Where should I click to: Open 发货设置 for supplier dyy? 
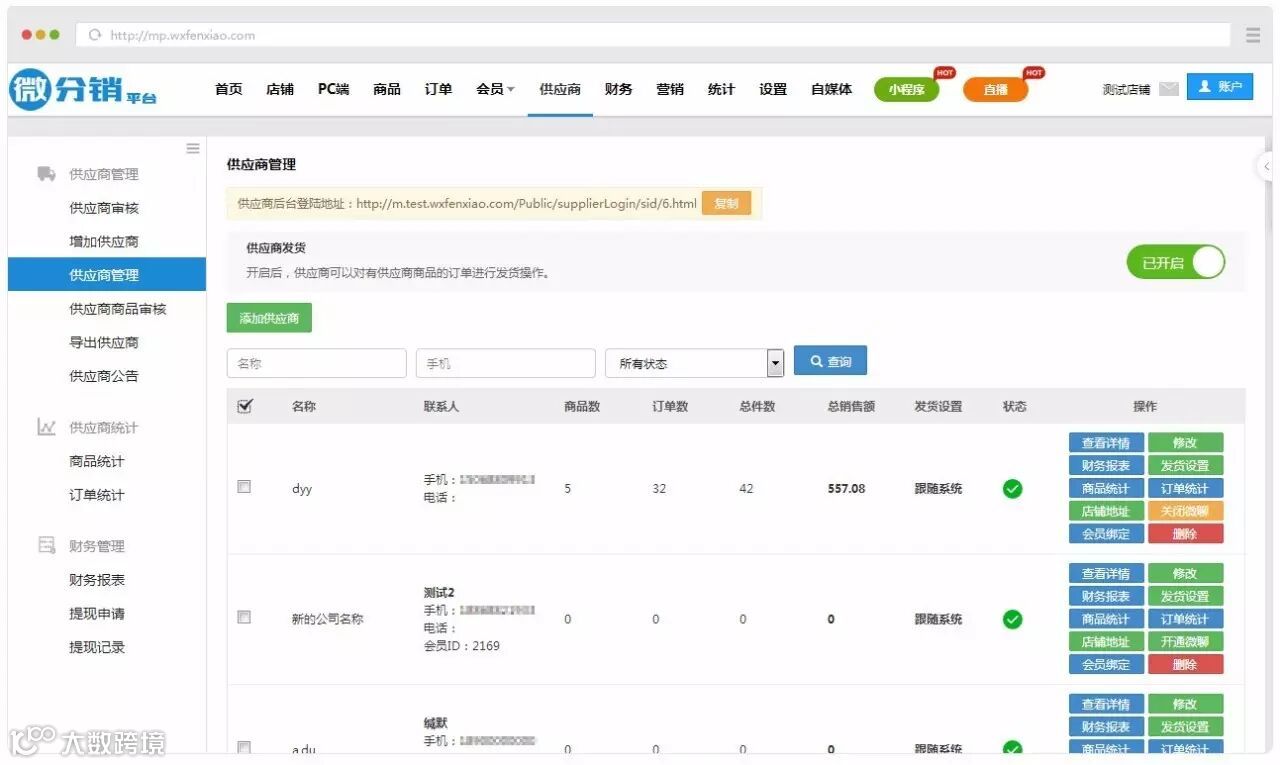pos(1185,466)
